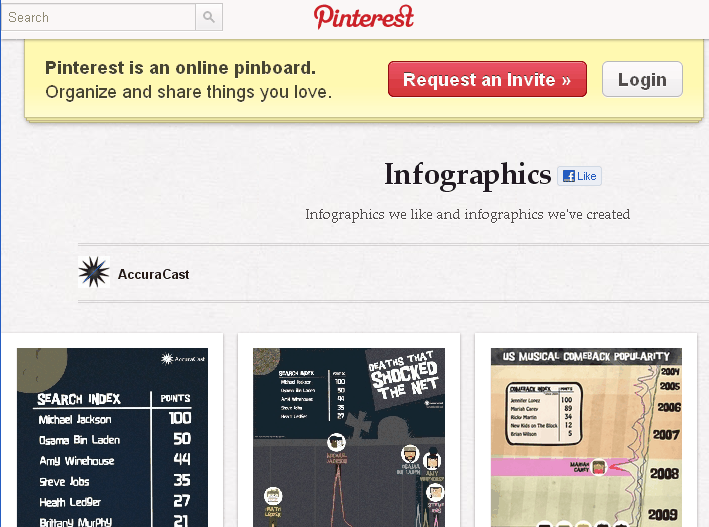This screenshot has width=709, height=527.
Task: Click the pink Mariah Carey band in chart
Action: 570,467
